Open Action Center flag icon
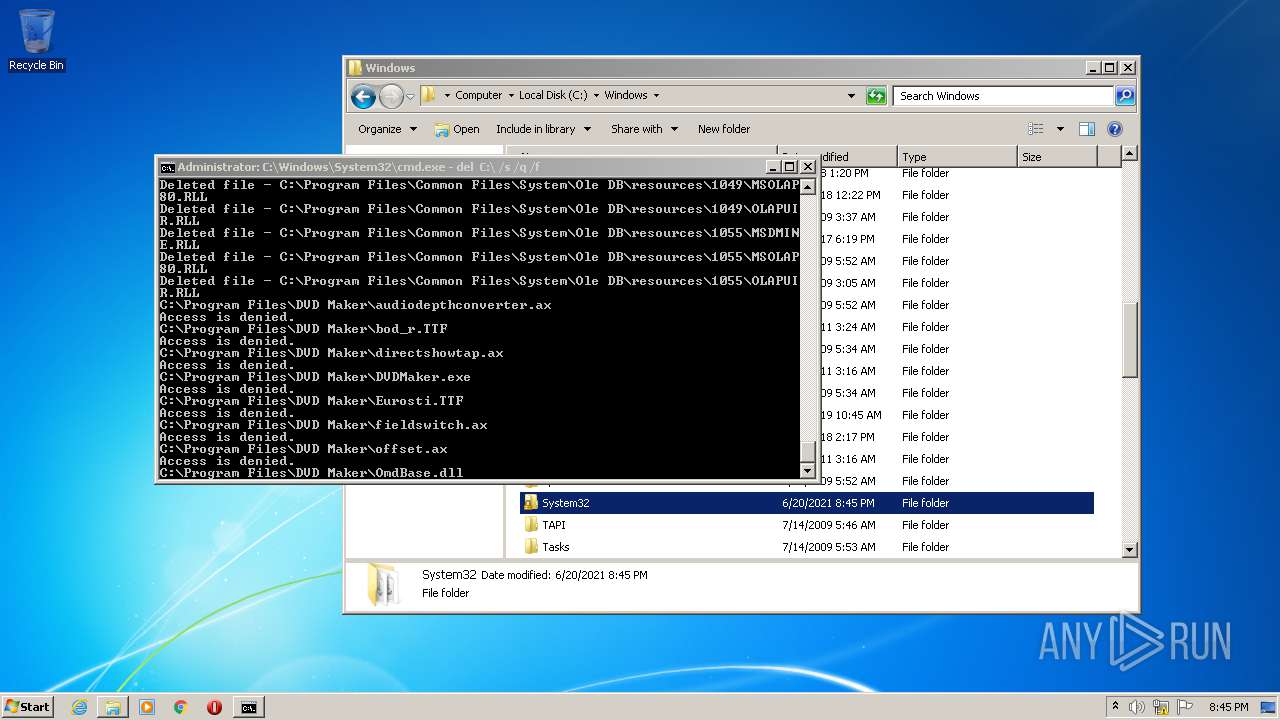1280x720 pixels. [x=1185, y=707]
